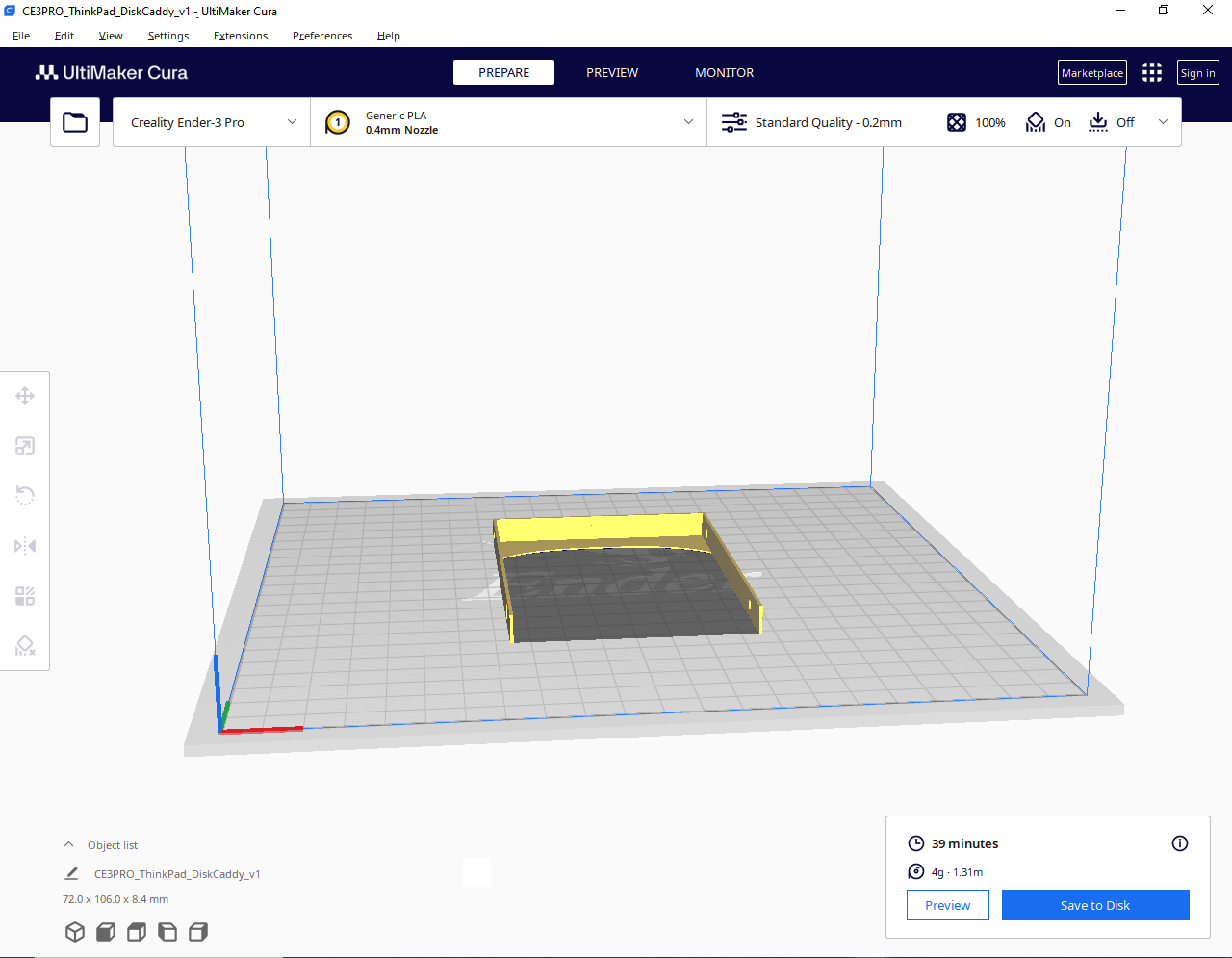Select CE3PRO_ThinkPad_DiskCaddy_v1 in the object list
1232x958 pixels.
coord(177,874)
